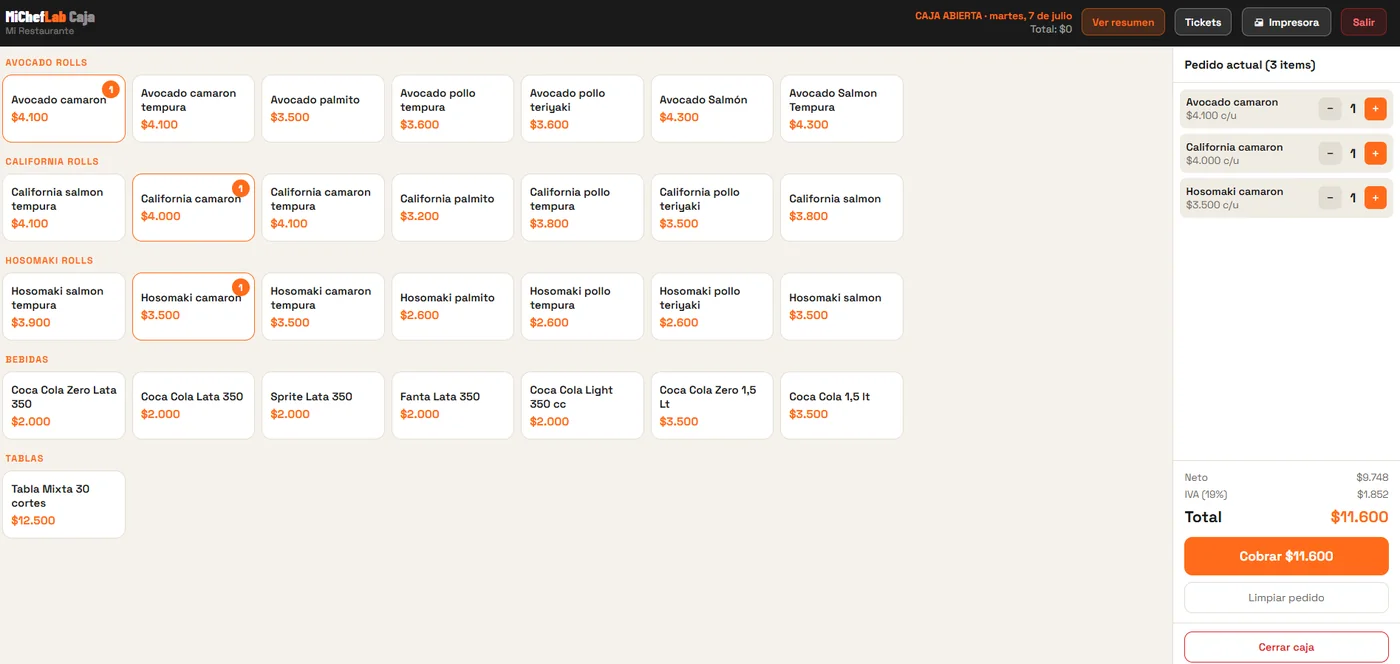Add Coca Cola Zero Lata 350

pyautogui.click(x=64, y=406)
